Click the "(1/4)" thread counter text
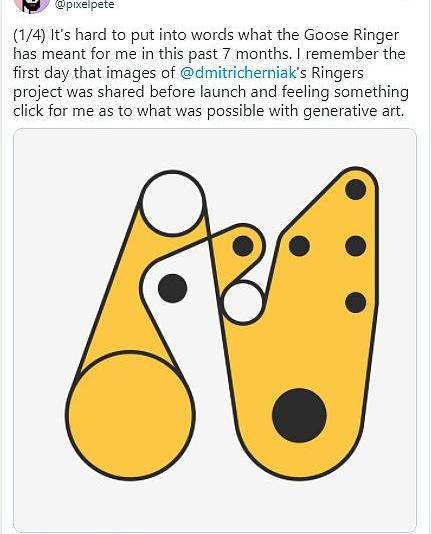 [29, 35]
